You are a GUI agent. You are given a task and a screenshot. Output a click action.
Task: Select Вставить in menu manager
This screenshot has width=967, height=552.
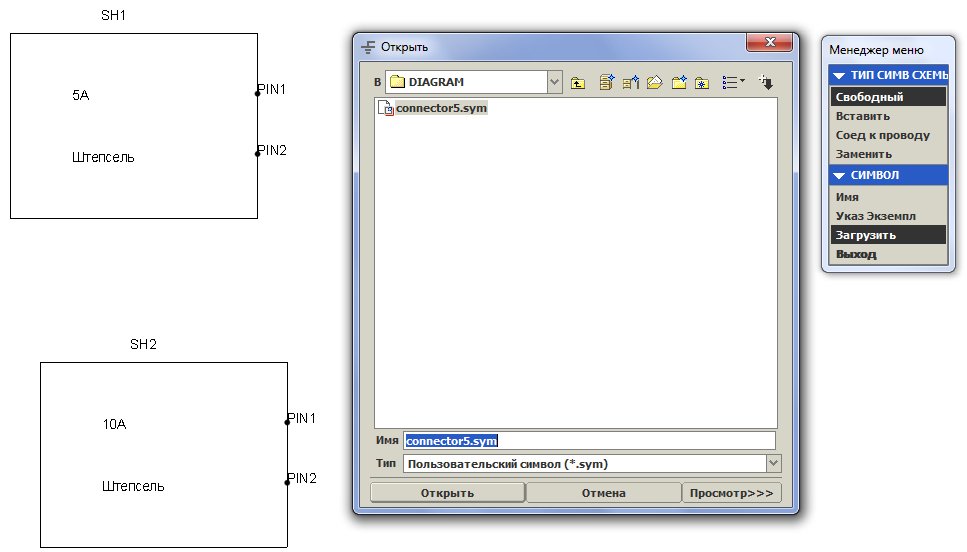pos(888,115)
